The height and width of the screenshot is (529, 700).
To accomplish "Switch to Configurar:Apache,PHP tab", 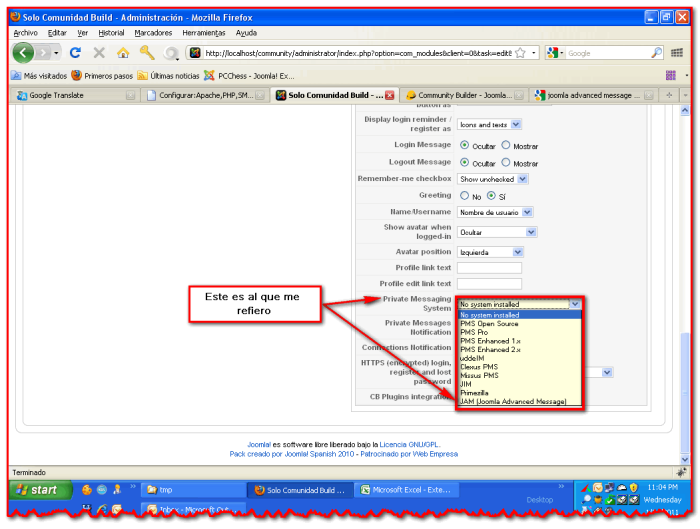I will pos(205,95).
